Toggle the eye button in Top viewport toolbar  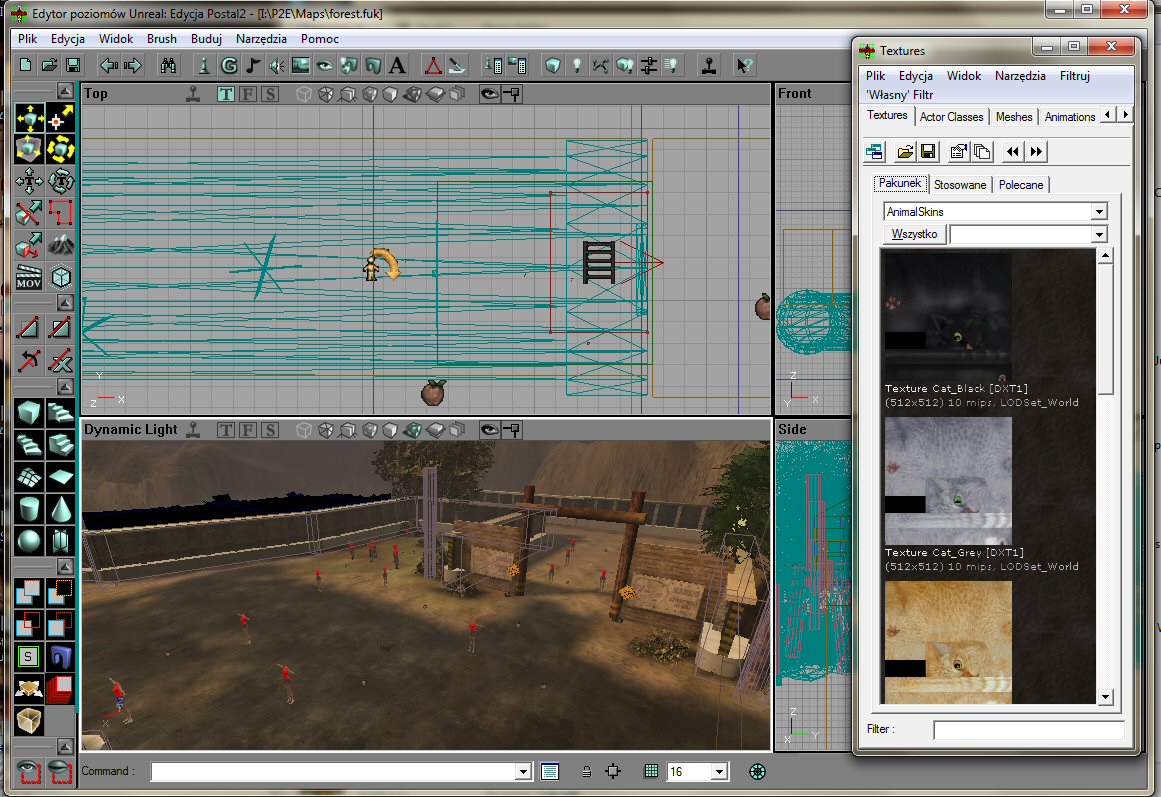tap(489, 94)
